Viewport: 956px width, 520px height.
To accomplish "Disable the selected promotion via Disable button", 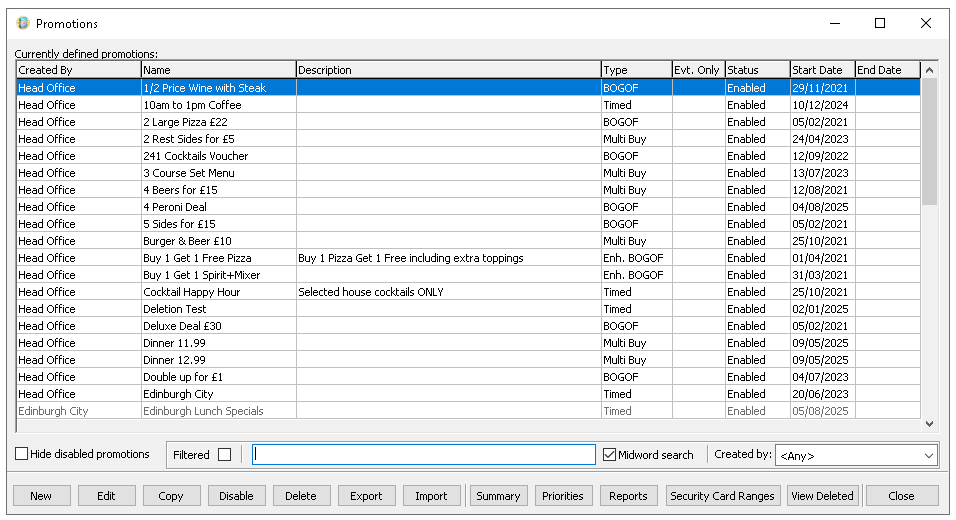I will [236, 496].
